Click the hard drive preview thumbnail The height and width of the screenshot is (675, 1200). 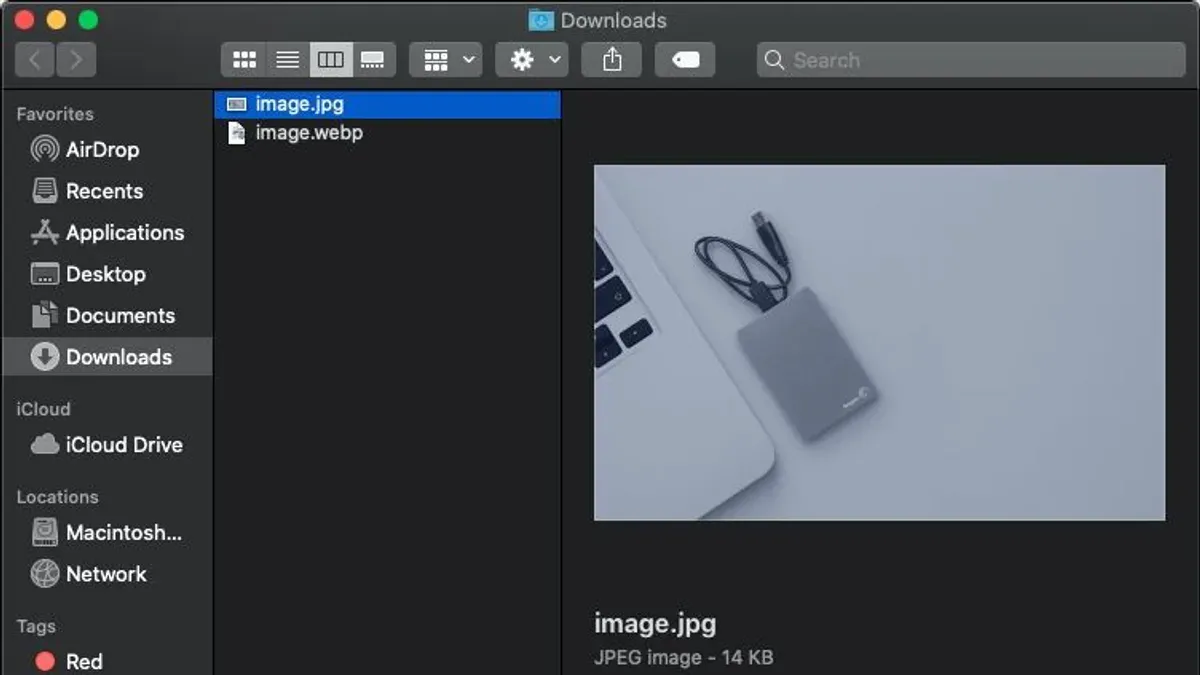[x=879, y=343]
